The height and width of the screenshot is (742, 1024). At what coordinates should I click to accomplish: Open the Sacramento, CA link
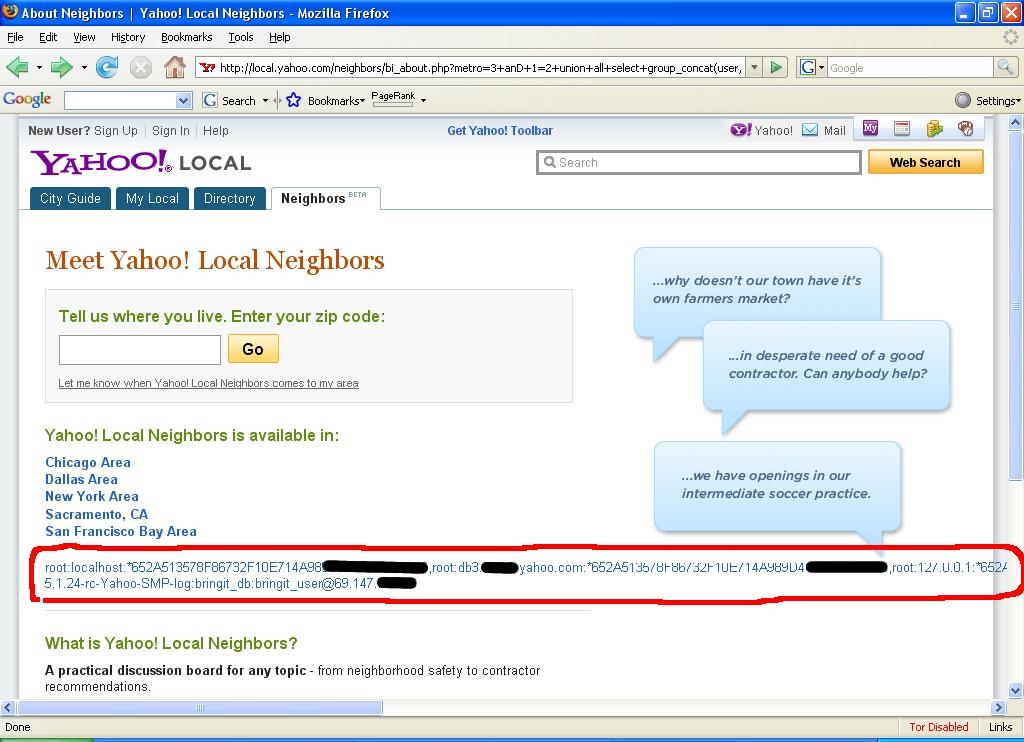click(x=97, y=514)
